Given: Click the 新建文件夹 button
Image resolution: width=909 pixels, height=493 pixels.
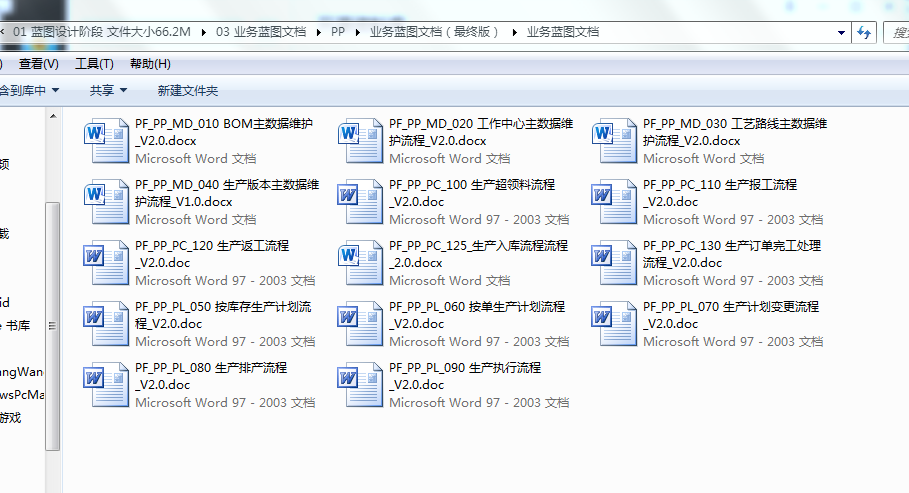Looking at the screenshot, I should tap(187, 90).
